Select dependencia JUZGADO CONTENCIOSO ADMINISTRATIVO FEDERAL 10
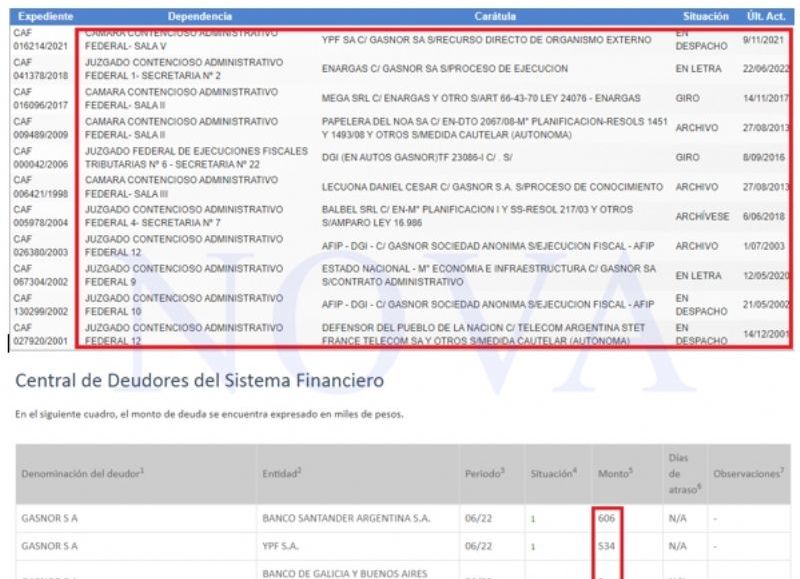 point(184,305)
